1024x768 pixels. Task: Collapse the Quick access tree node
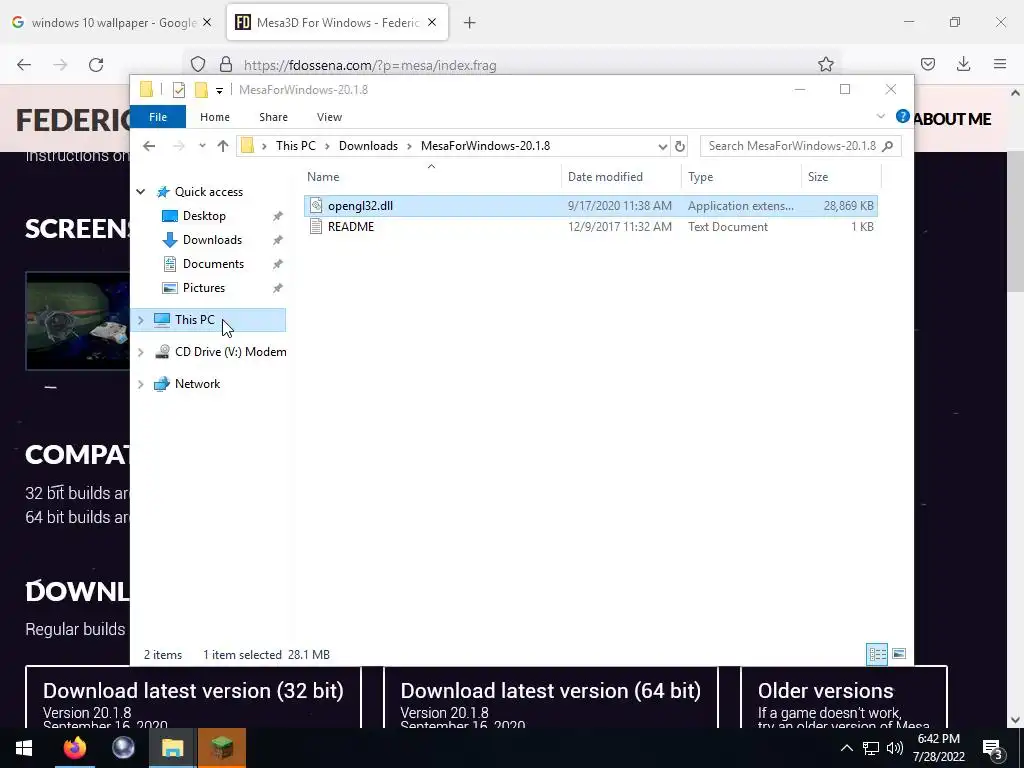pyautogui.click(x=140, y=191)
